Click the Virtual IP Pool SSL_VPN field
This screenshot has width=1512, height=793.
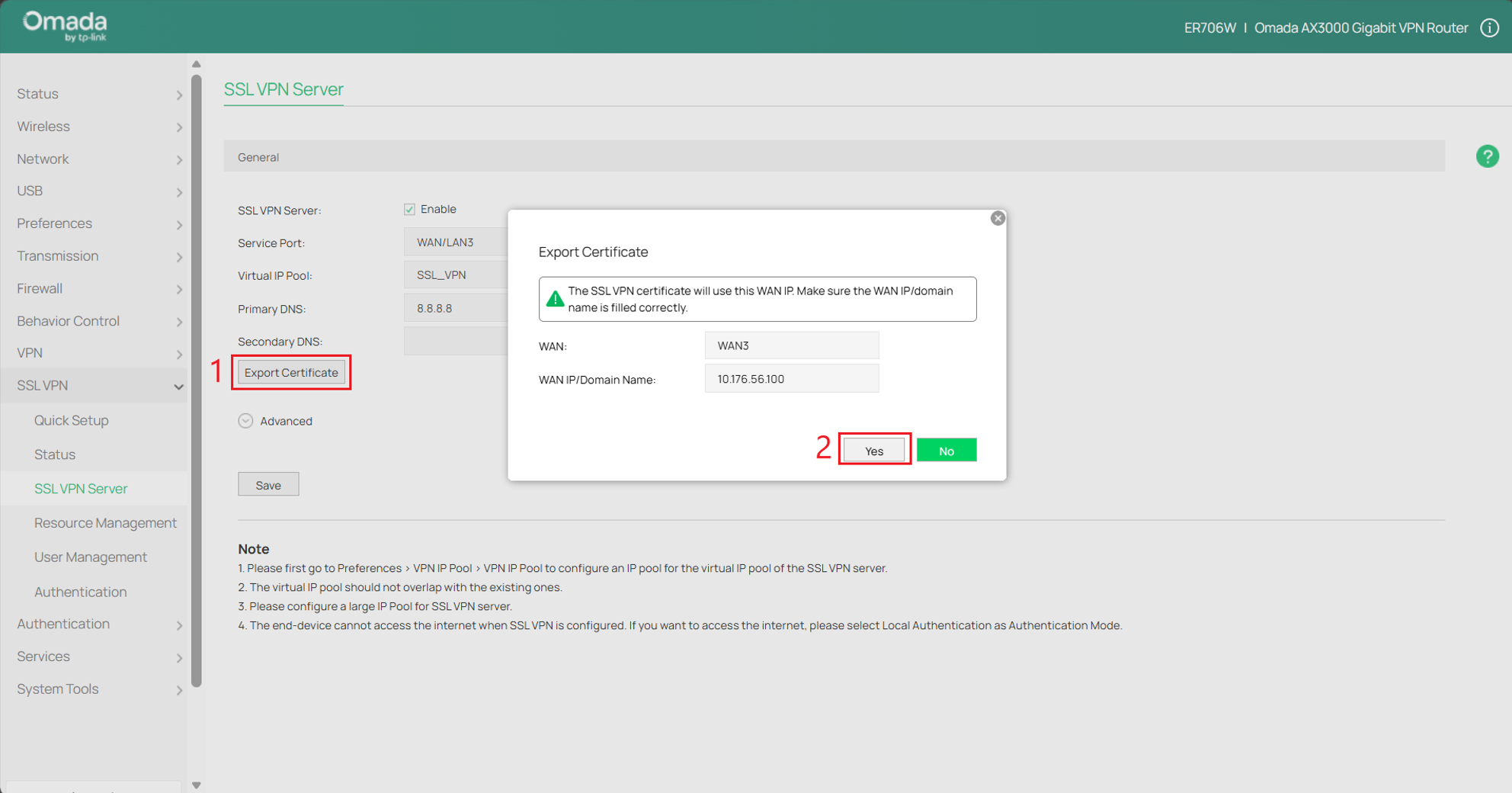click(x=456, y=275)
